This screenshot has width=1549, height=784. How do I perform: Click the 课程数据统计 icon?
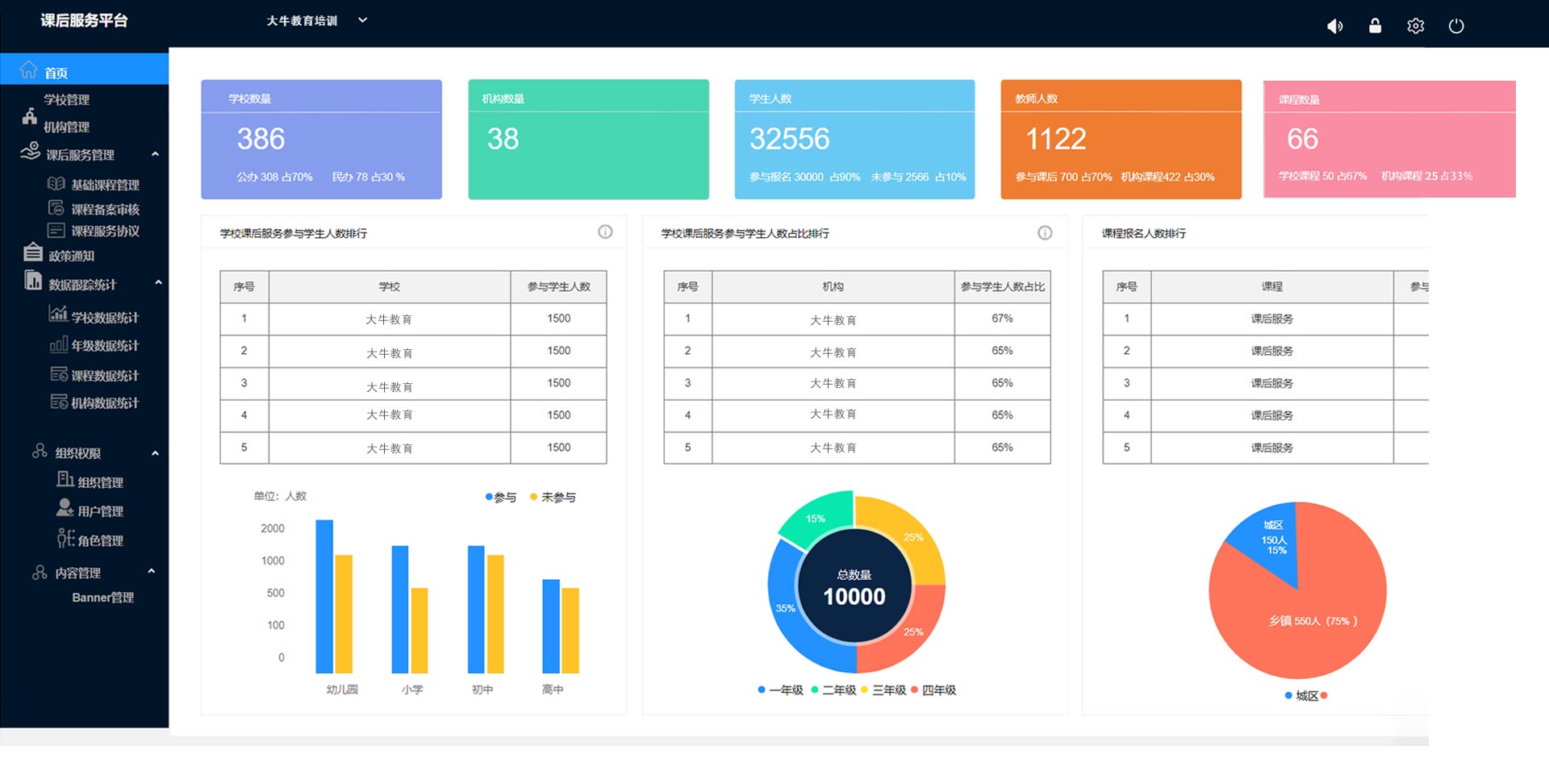[x=59, y=374]
